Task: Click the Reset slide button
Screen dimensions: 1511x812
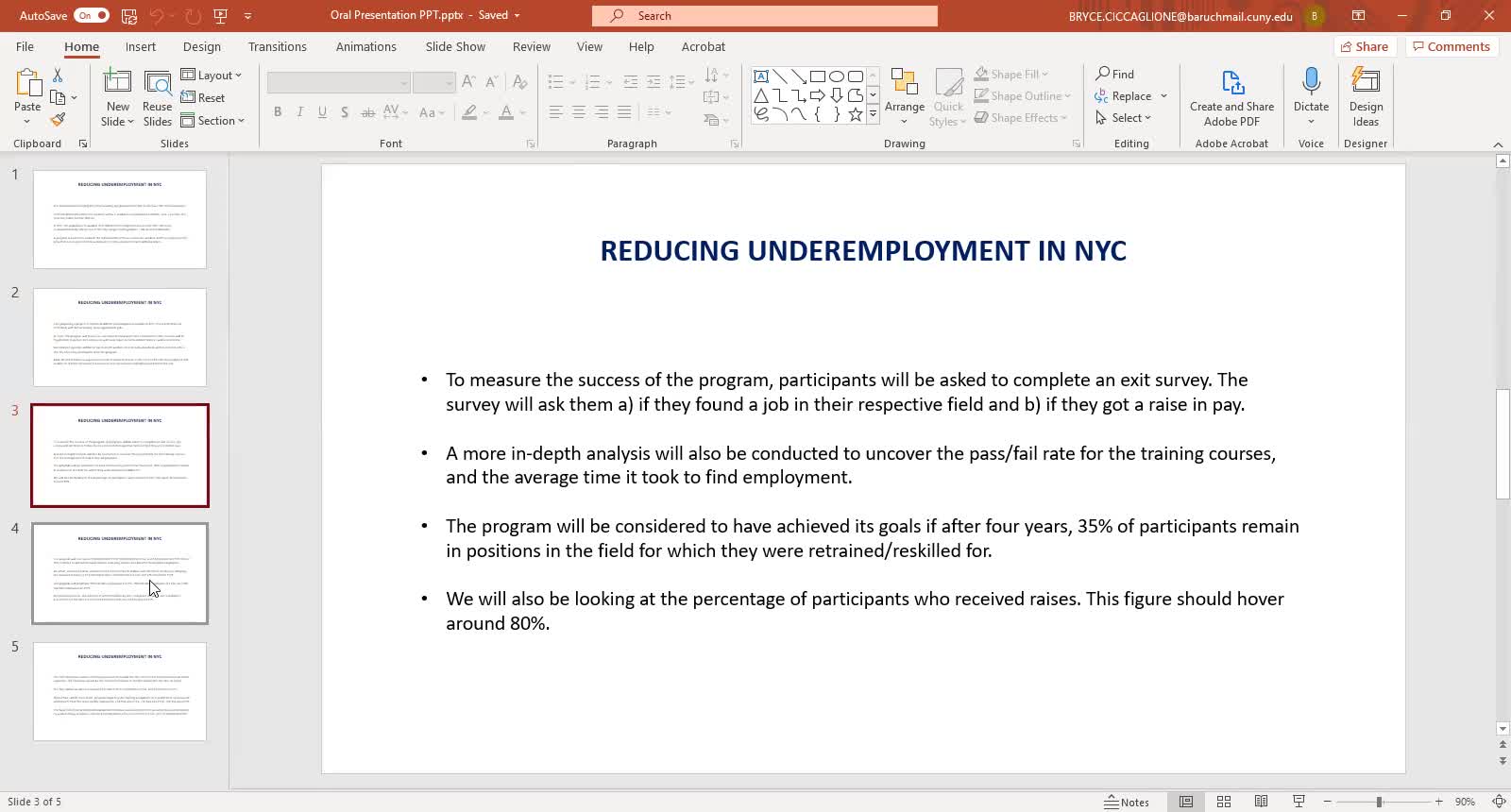Action: [x=203, y=97]
